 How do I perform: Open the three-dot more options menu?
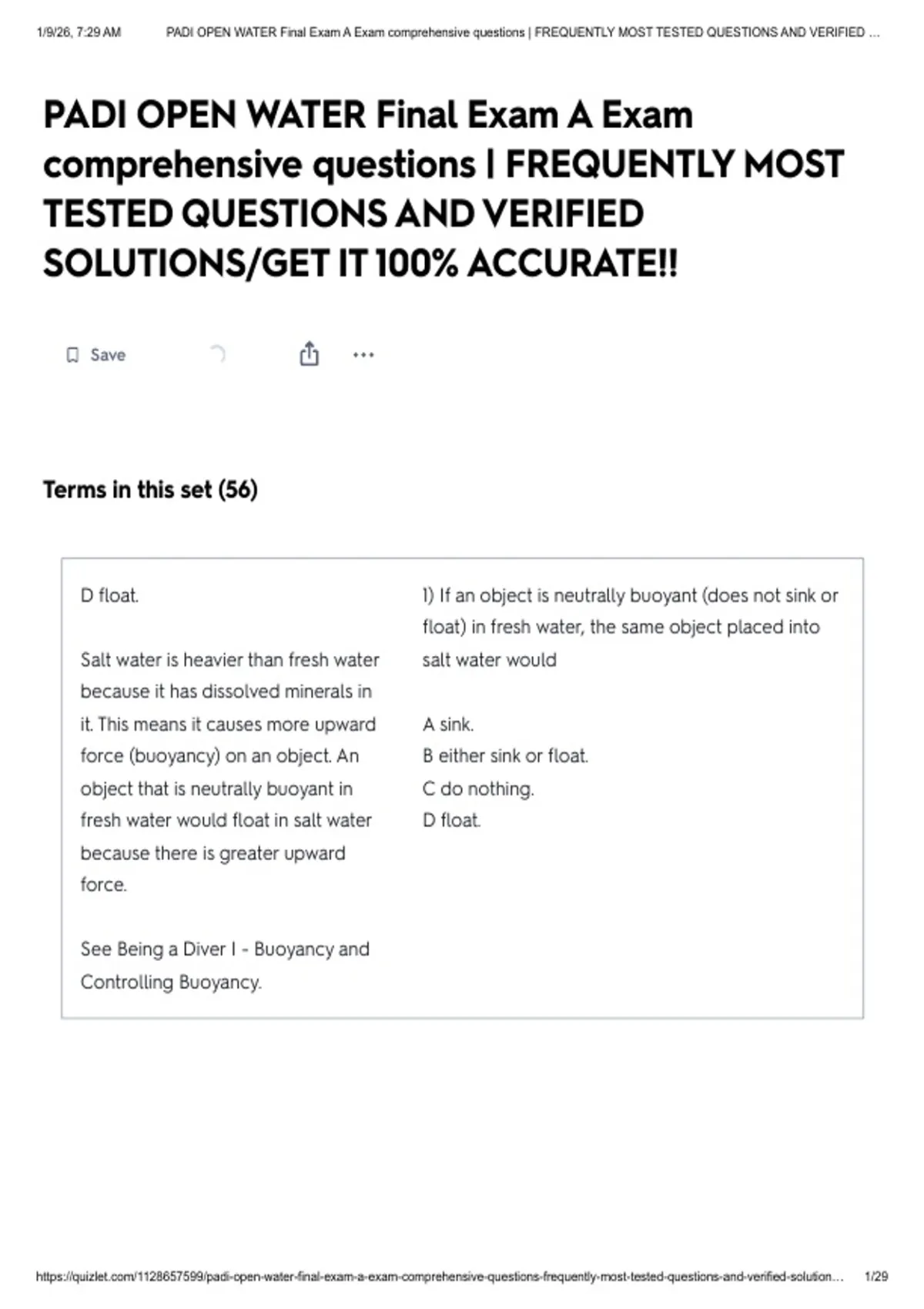(x=363, y=355)
